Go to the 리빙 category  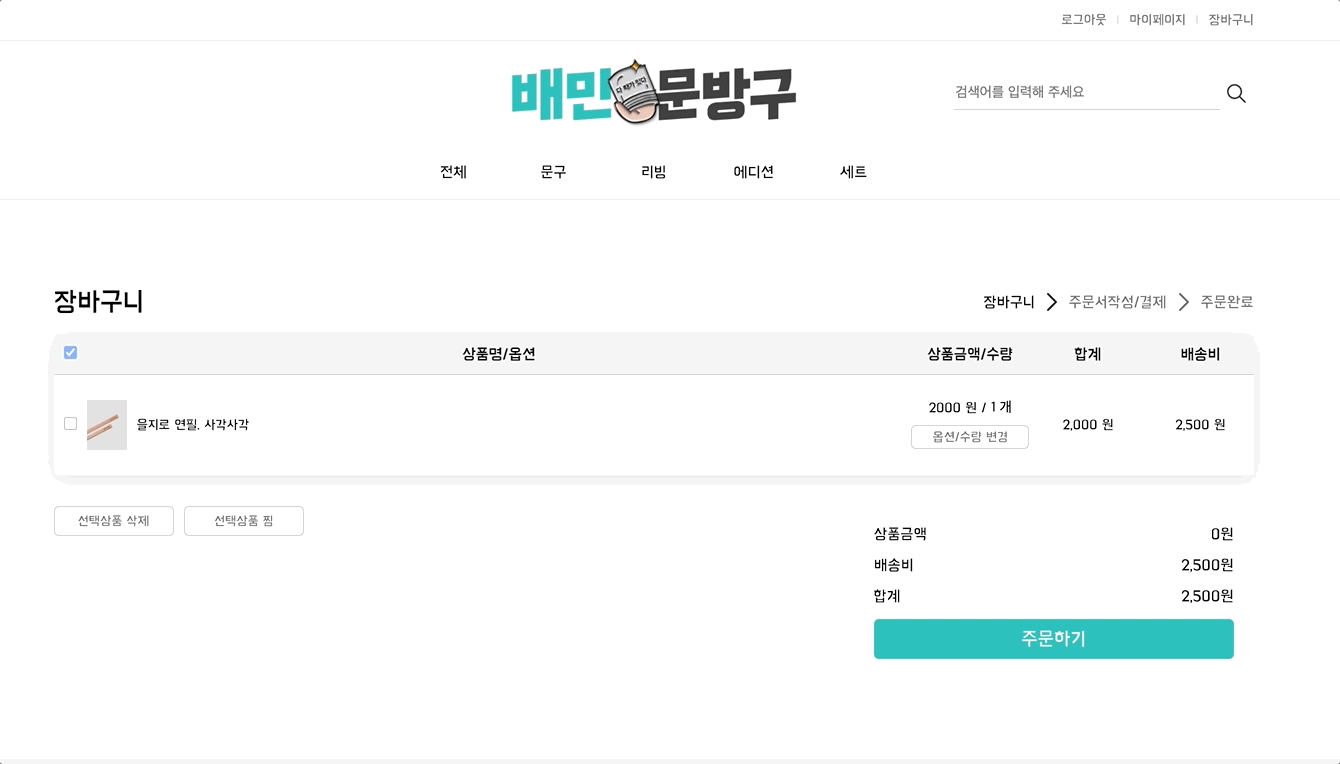point(653,172)
